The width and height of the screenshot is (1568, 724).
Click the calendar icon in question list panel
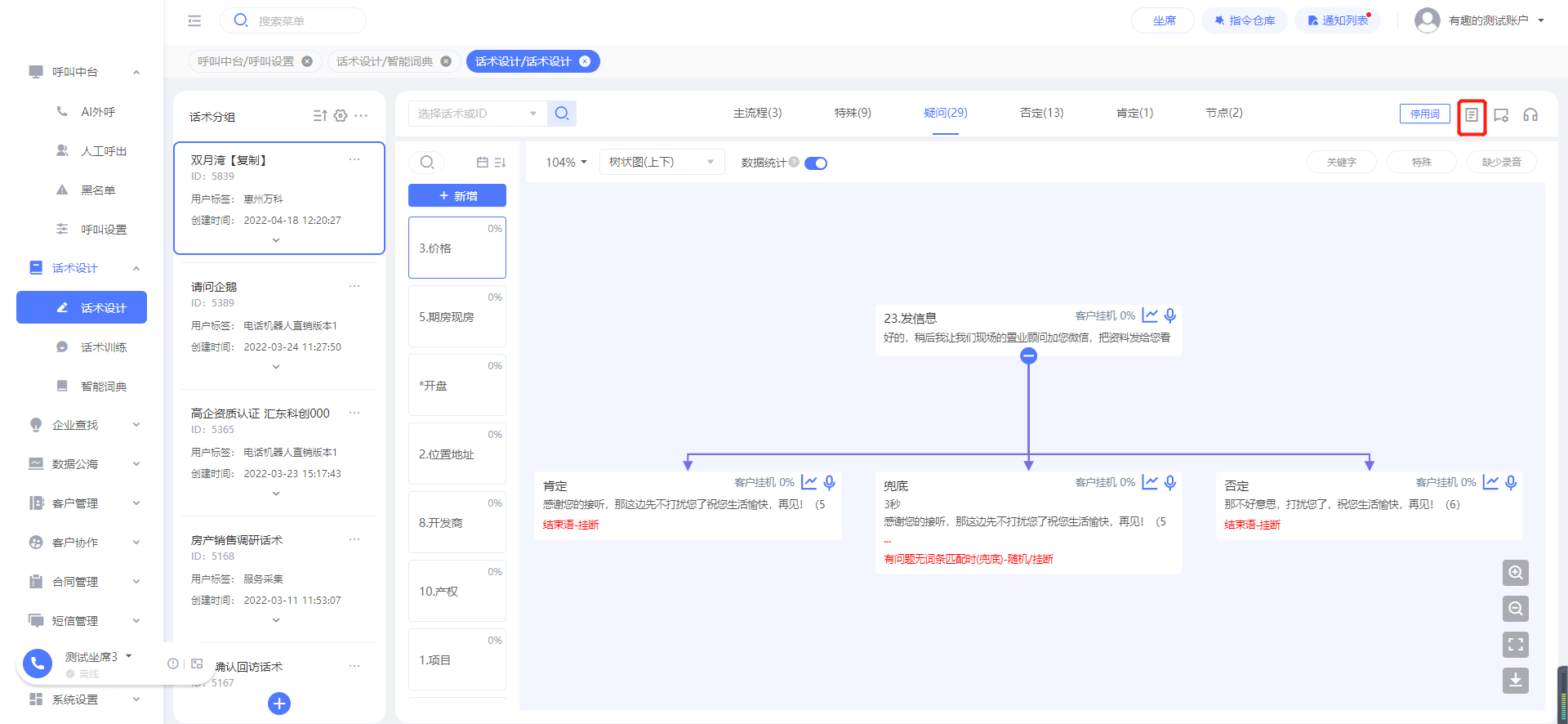pos(483,163)
